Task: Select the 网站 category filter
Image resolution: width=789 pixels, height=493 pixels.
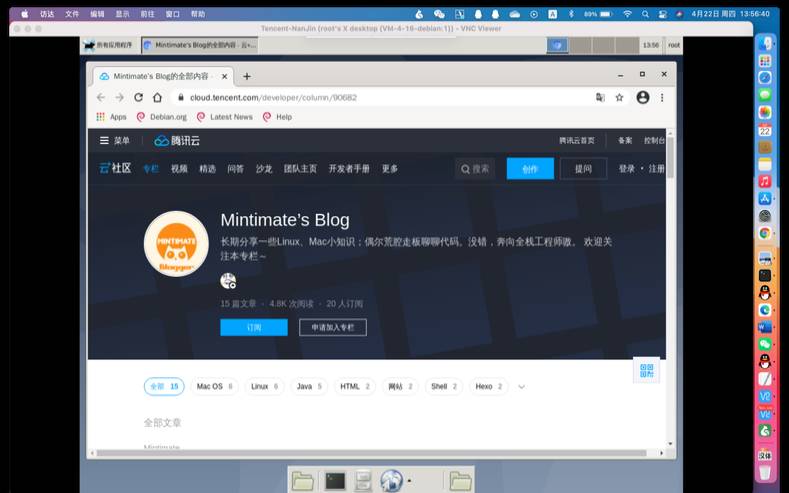Action: (400, 386)
